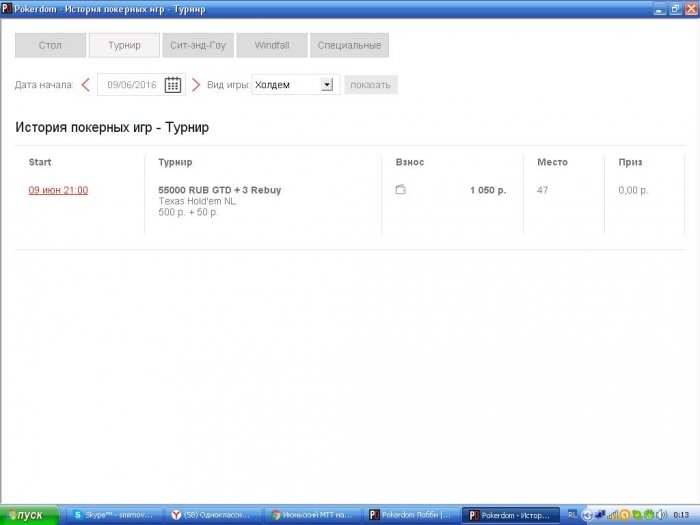Click the Pokerdom logo in title bar
The image size is (700, 525).
(x=7, y=8)
